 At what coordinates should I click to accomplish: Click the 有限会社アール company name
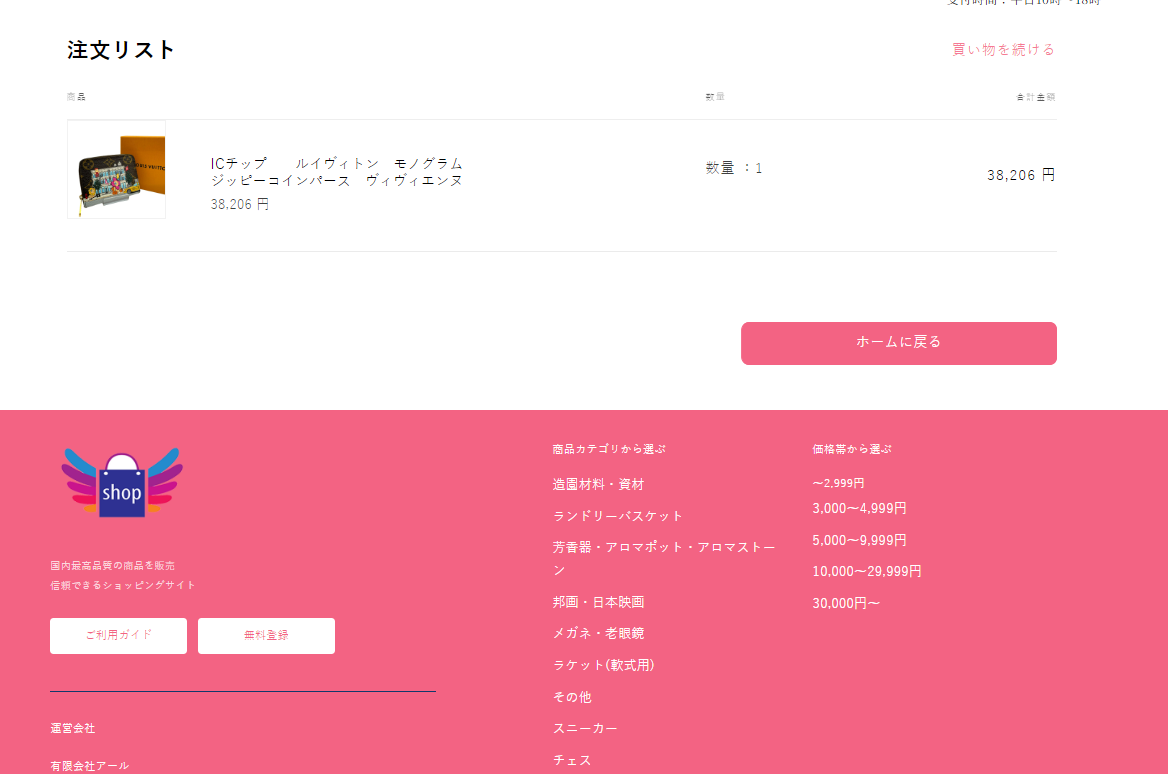(89, 765)
